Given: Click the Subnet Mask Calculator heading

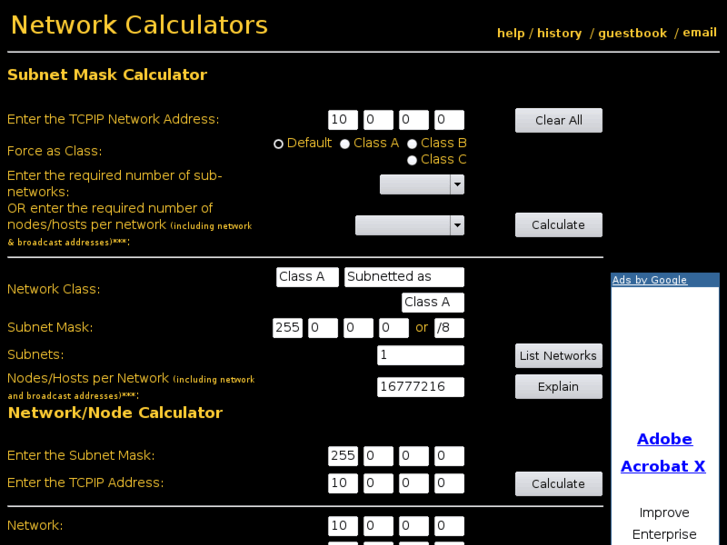Looking at the screenshot, I should [x=107, y=75].
